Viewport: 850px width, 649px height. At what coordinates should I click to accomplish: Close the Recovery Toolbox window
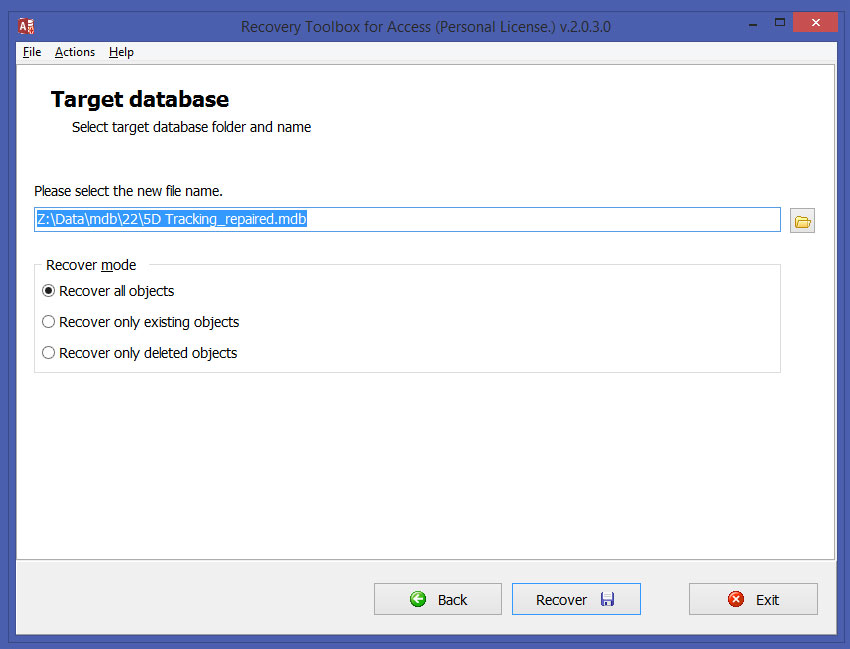[x=815, y=23]
